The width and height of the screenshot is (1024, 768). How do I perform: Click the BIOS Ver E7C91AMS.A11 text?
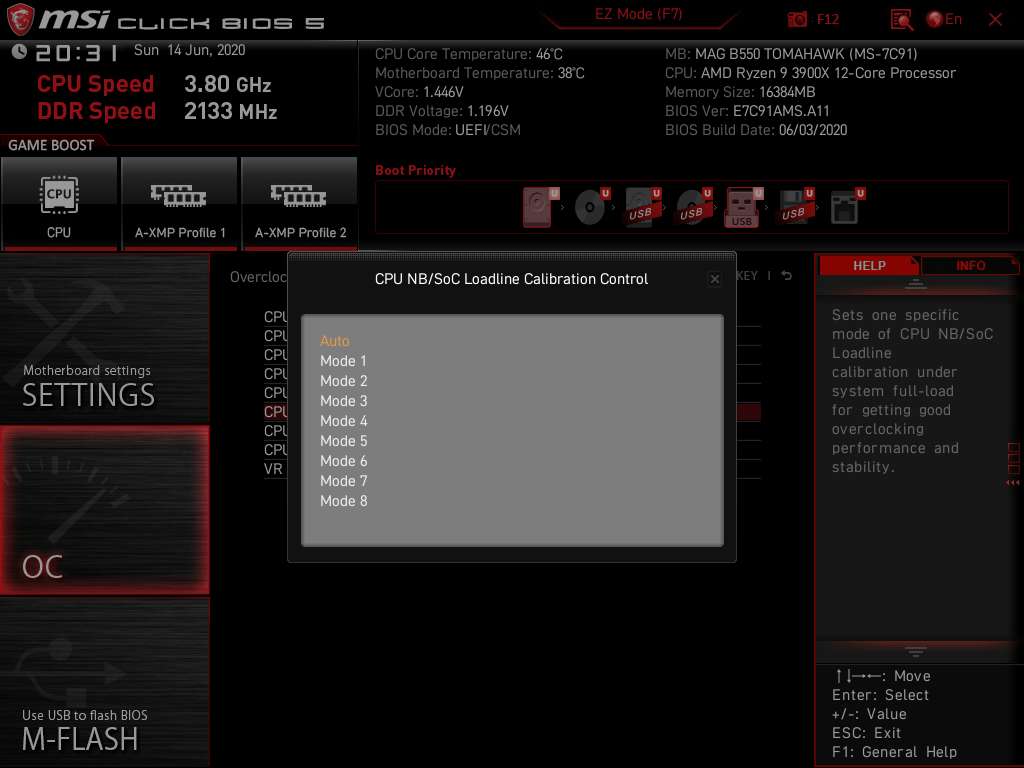747,111
